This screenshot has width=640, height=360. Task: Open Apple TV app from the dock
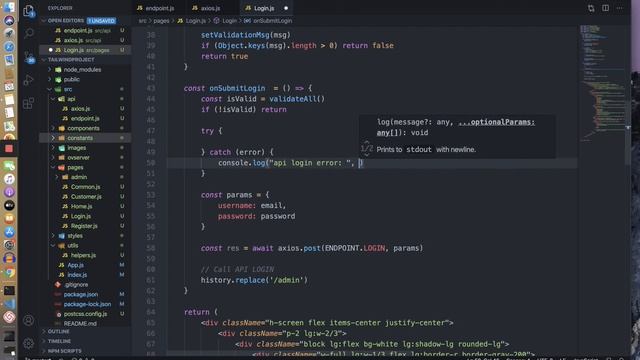coord(9,205)
